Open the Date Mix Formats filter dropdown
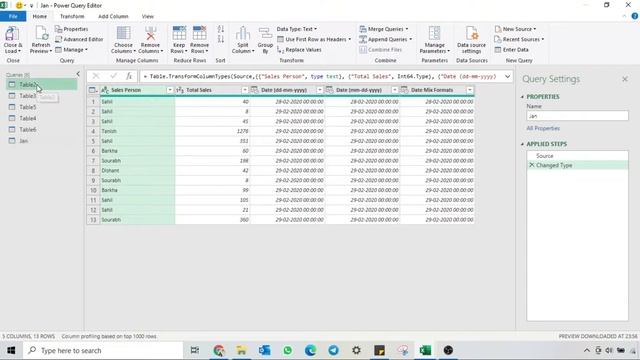 click(x=470, y=90)
